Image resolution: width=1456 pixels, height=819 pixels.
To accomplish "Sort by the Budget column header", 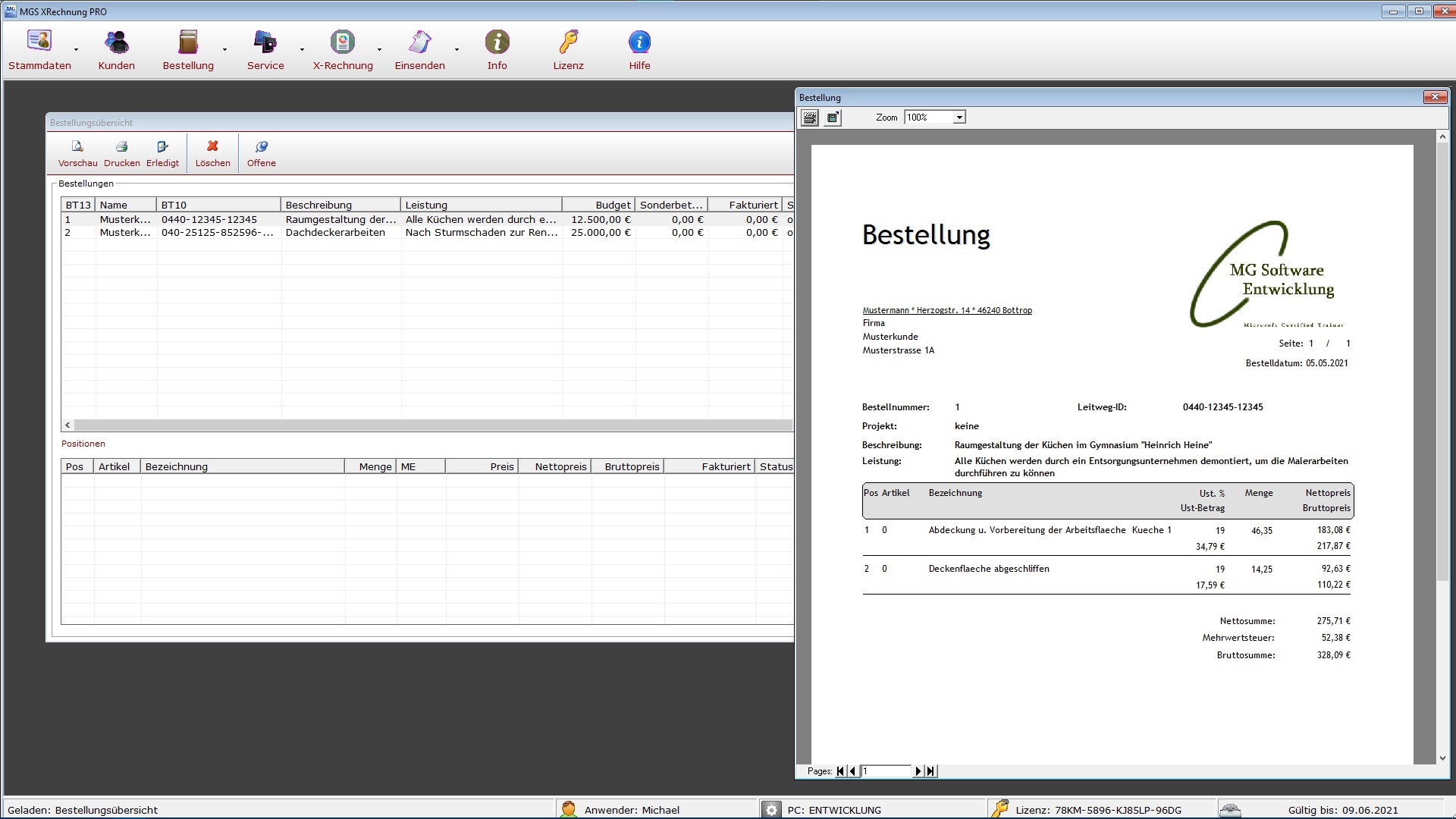I will click(x=598, y=205).
